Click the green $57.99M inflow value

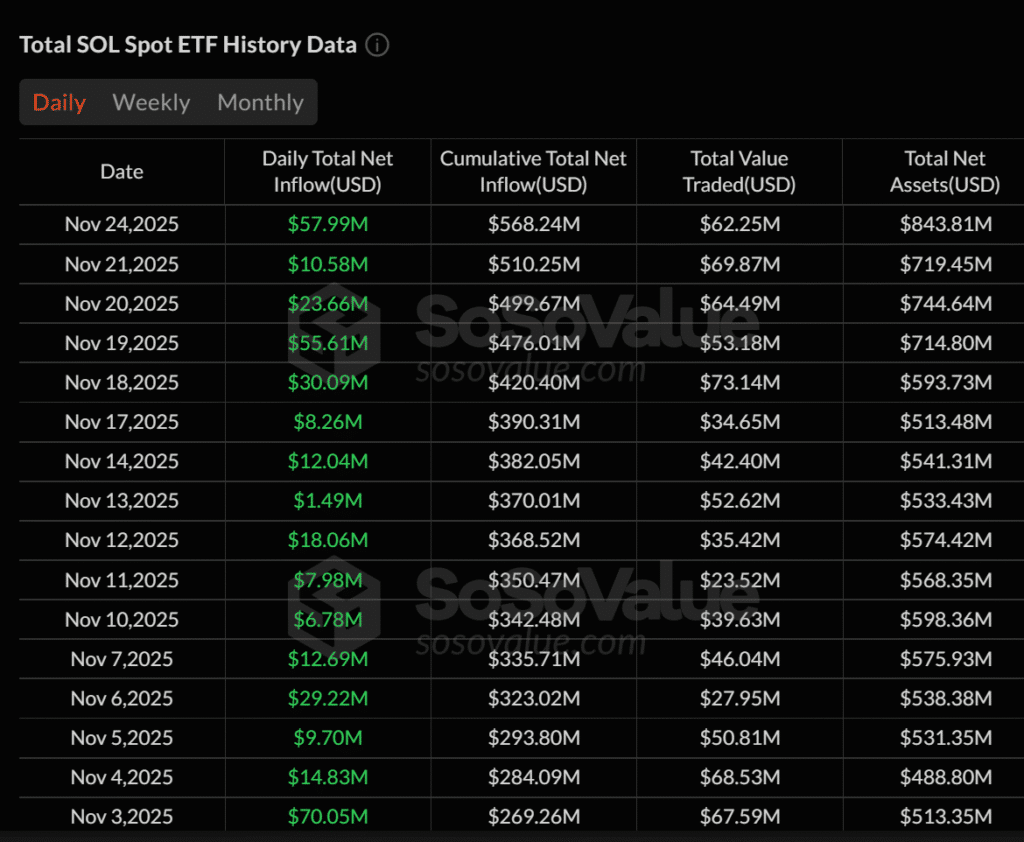click(x=327, y=224)
